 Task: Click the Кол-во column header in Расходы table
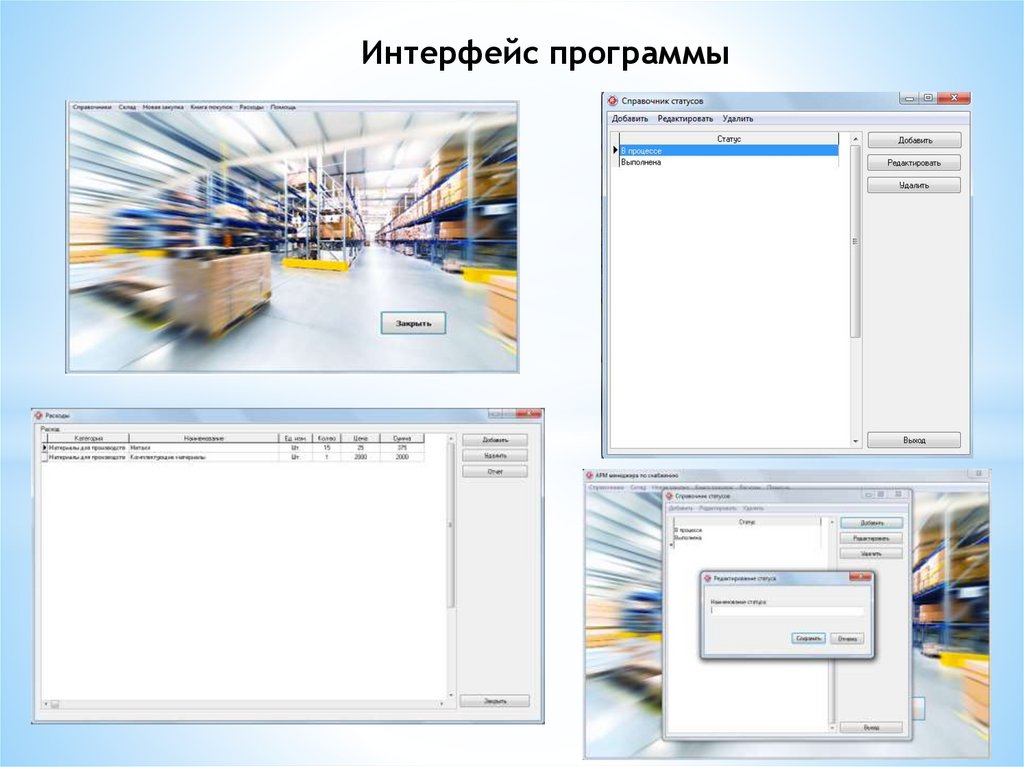click(x=327, y=438)
